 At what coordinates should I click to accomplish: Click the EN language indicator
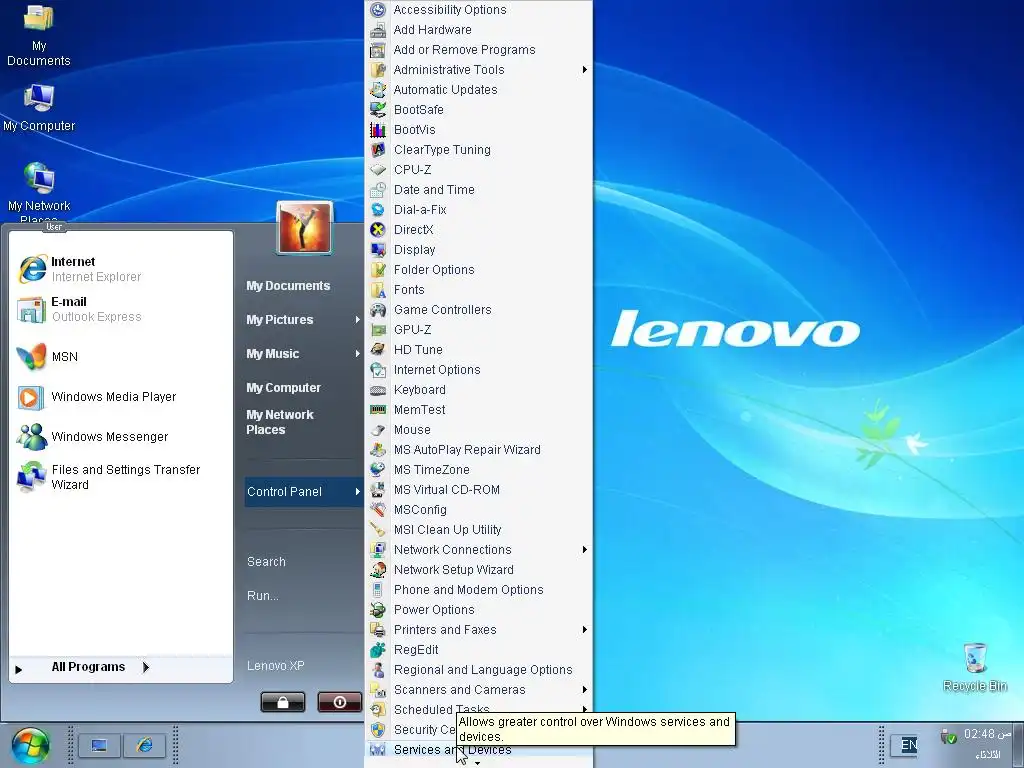(x=908, y=745)
